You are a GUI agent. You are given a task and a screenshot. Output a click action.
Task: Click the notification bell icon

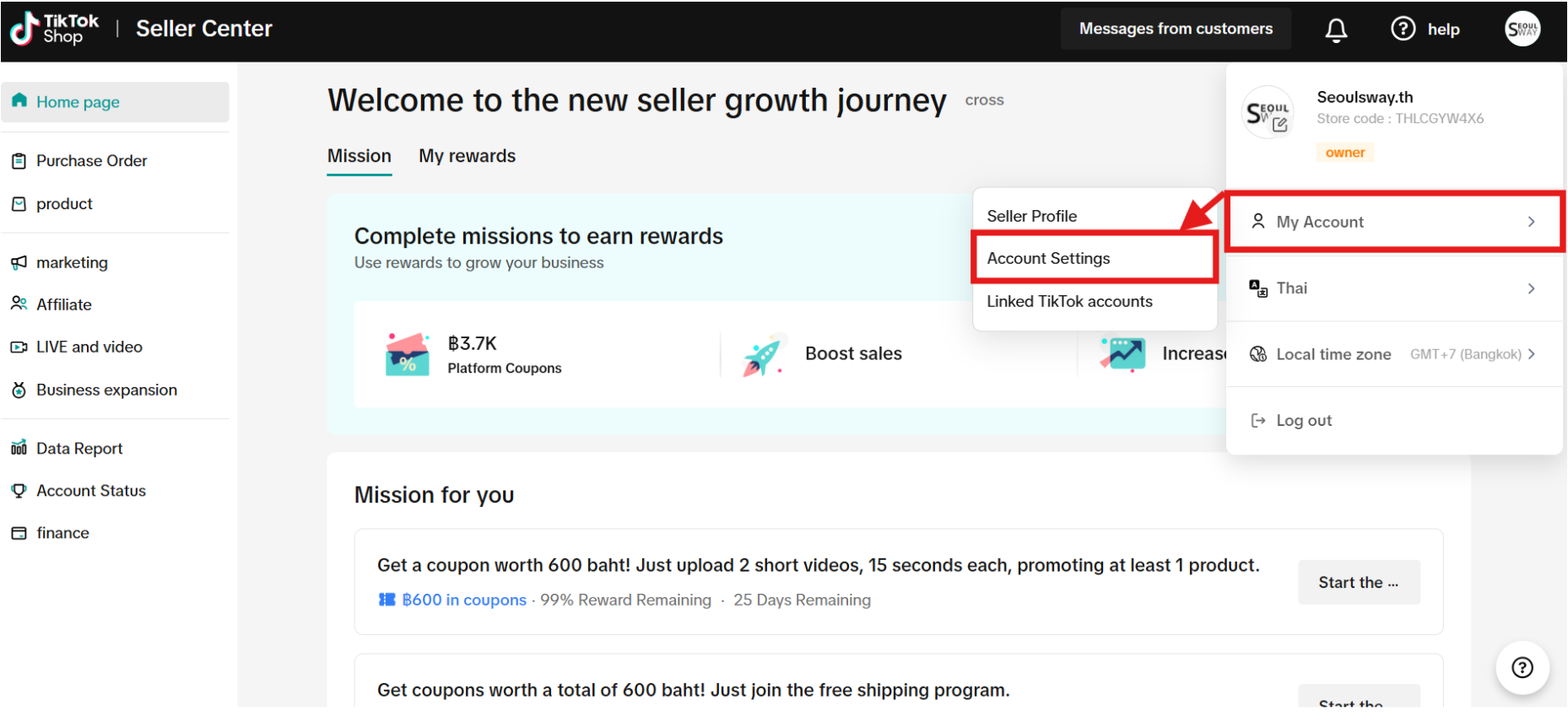(1336, 30)
